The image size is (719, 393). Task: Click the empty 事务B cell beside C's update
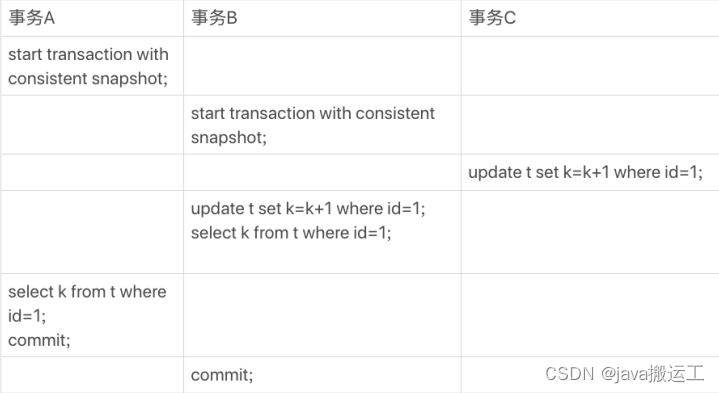tap(322, 172)
